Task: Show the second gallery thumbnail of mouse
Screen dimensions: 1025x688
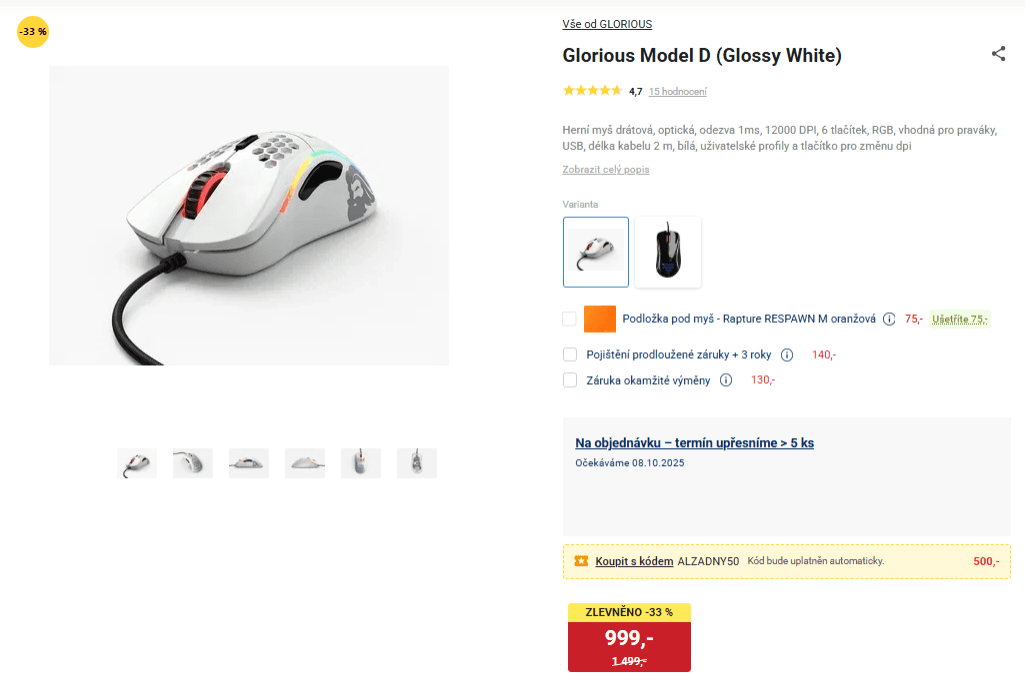Action: tap(193, 463)
